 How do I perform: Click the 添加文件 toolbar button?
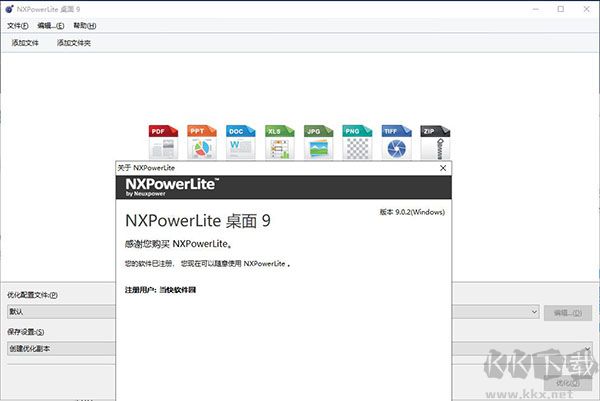point(25,43)
